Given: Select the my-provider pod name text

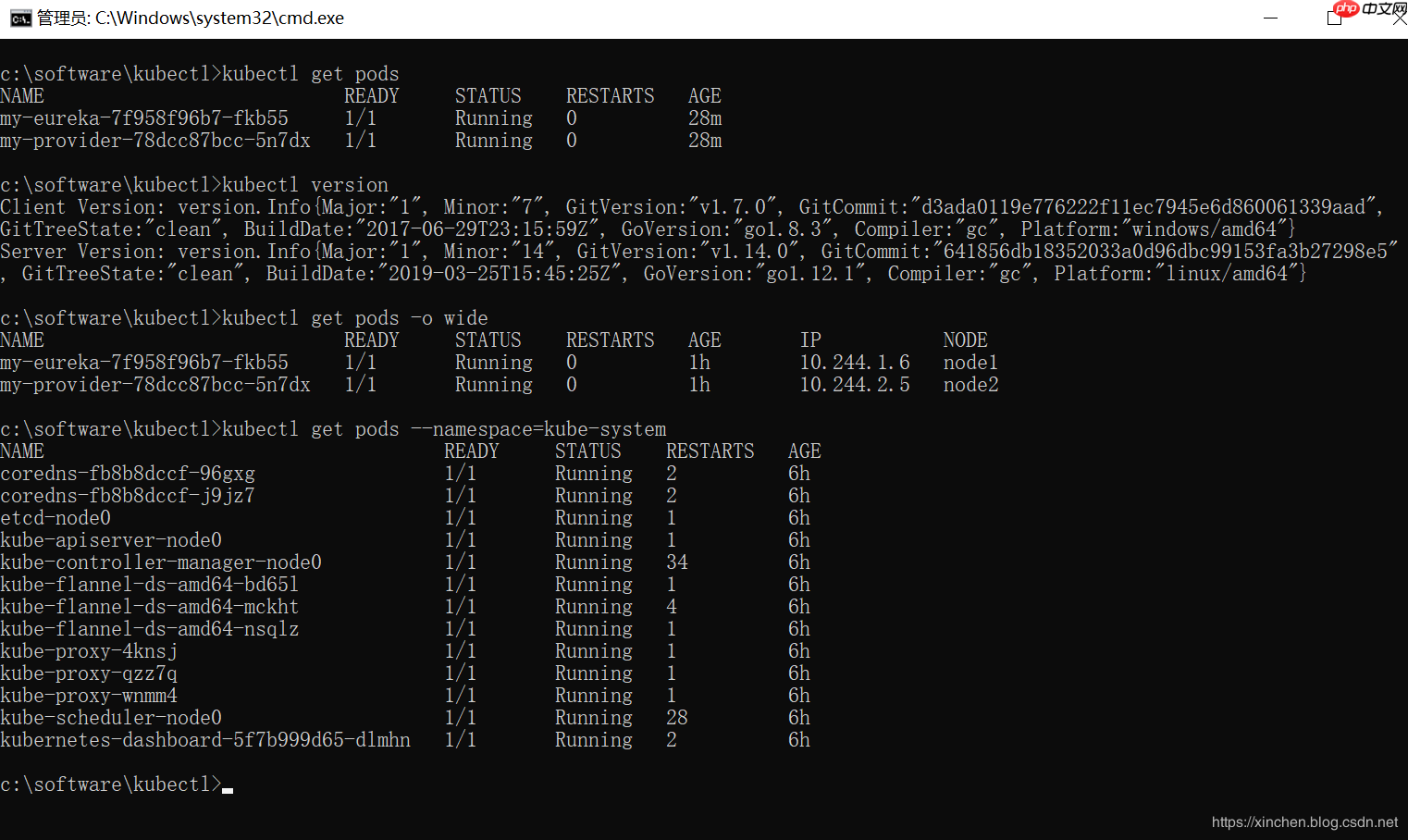Looking at the screenshot, I should click(x=155, y=140).
